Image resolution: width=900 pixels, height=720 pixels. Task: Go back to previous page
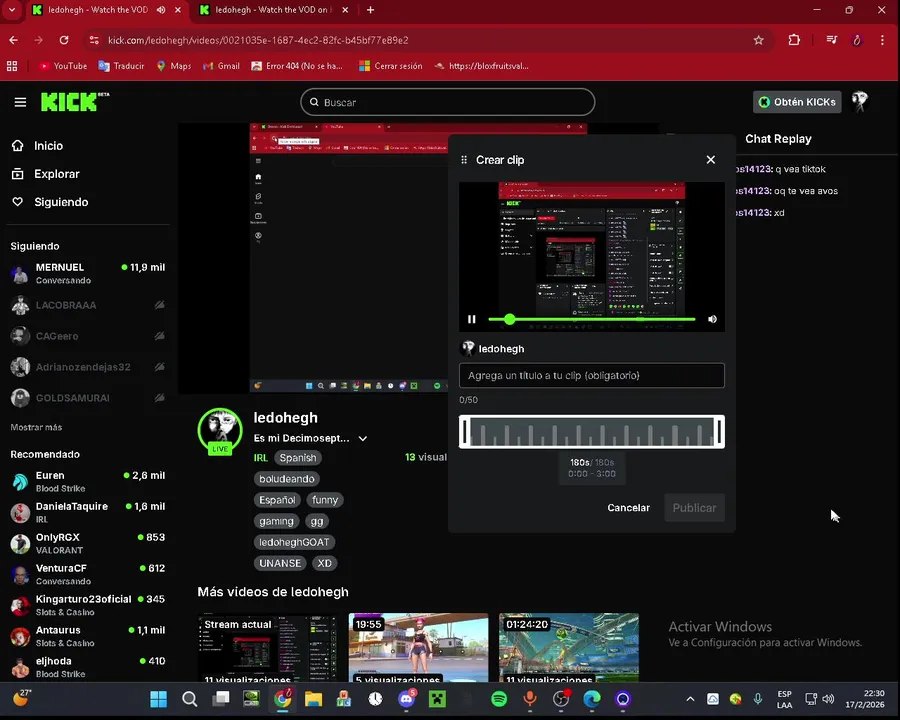(x=14, y=40)
